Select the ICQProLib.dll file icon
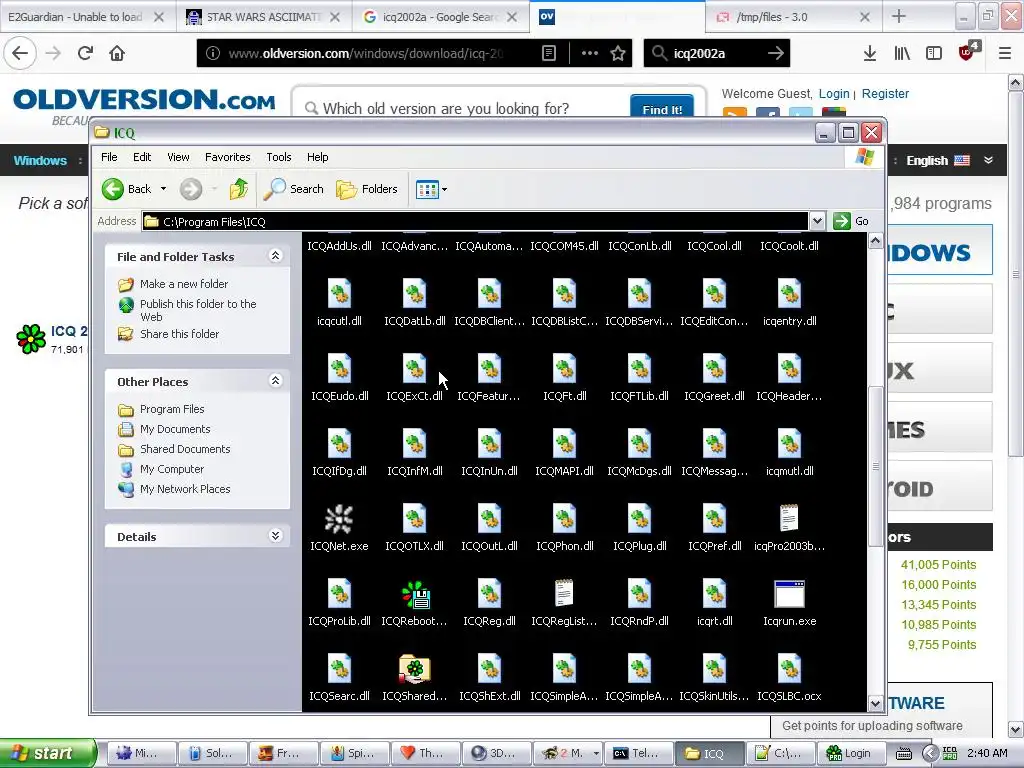 [339, 594]
